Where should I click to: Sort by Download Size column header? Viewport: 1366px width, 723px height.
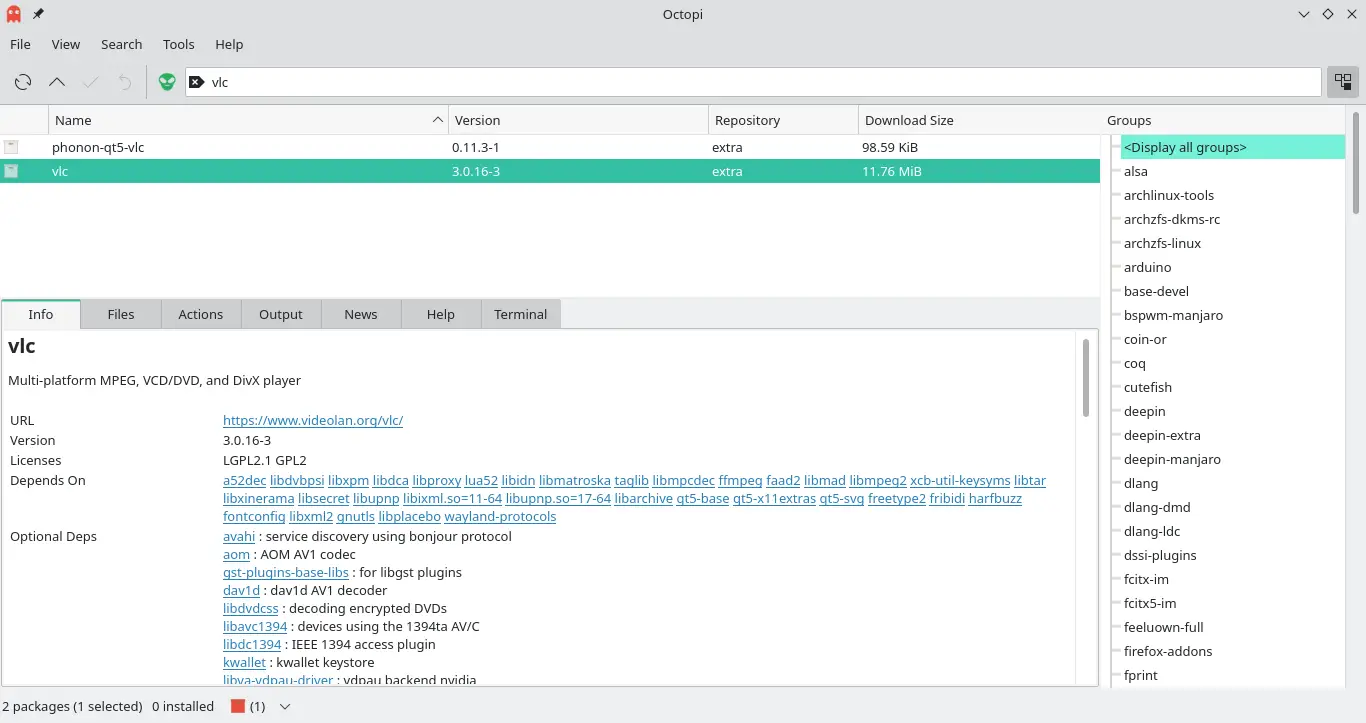point(979,120)
